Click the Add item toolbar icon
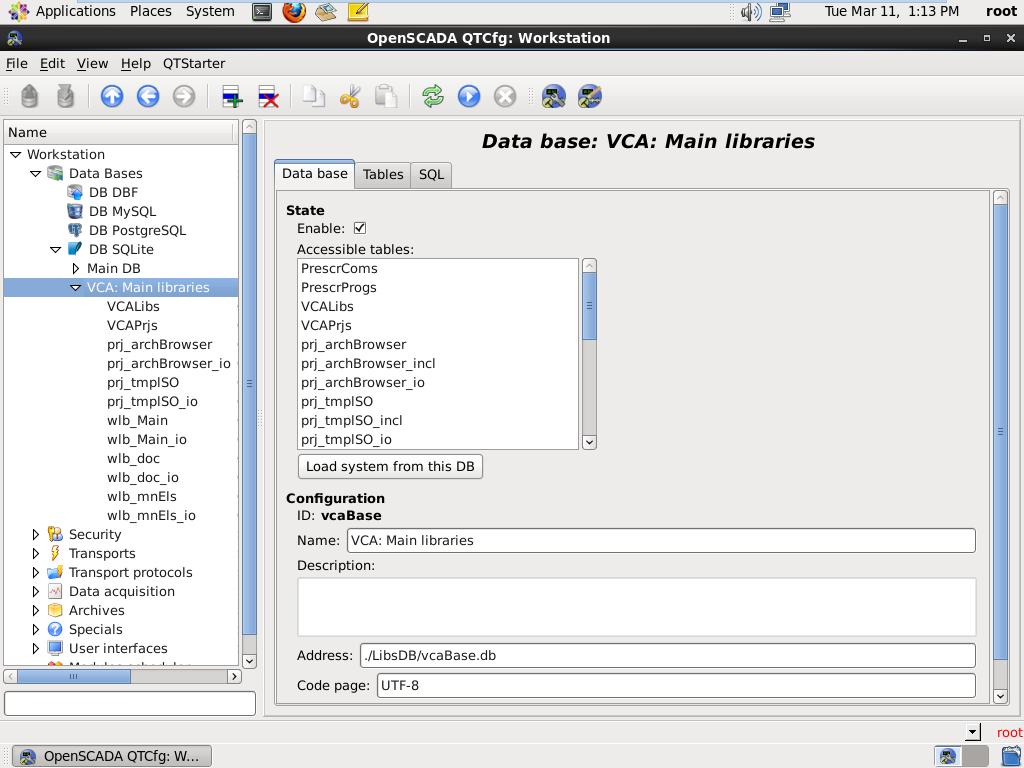This screenshot has width=1024, height=768. pyautogui.click(x=232, y=96)
